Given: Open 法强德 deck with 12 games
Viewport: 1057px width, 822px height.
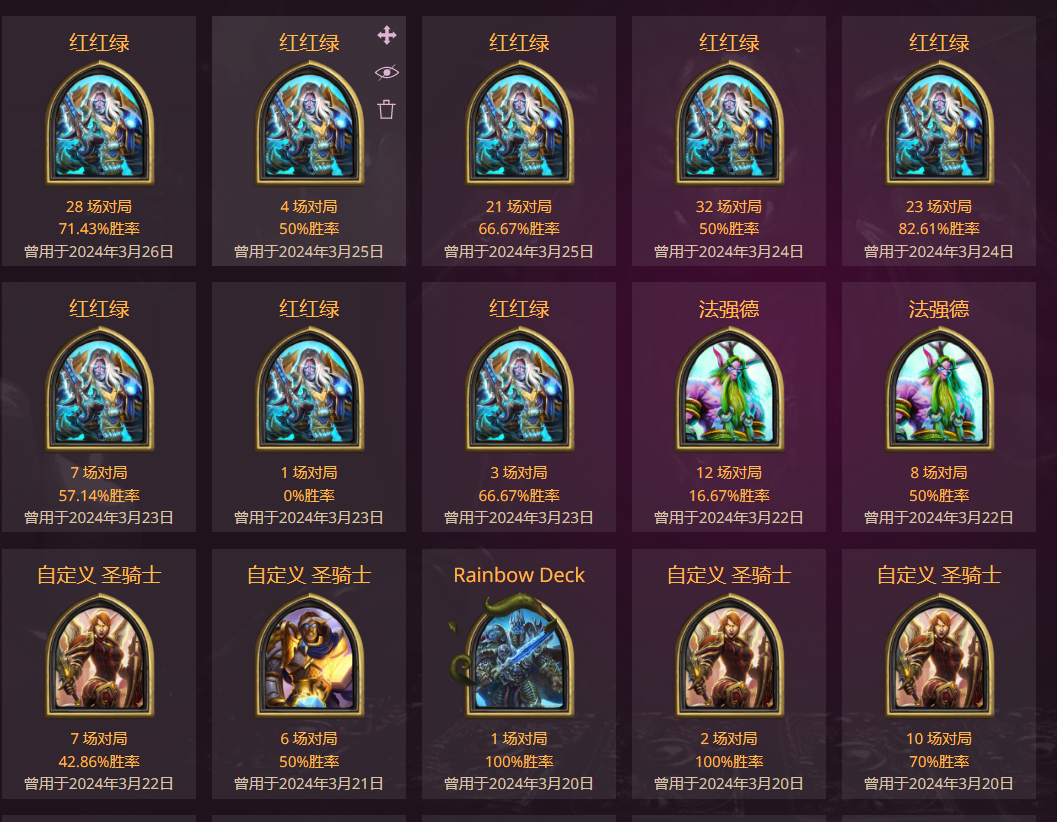Looking at the screenshot, I should coord(729,407).
